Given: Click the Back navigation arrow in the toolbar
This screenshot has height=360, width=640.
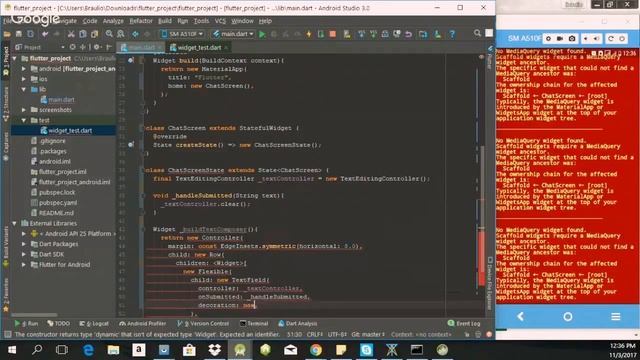Looking at the screenshot, I should tap(135, 34).
